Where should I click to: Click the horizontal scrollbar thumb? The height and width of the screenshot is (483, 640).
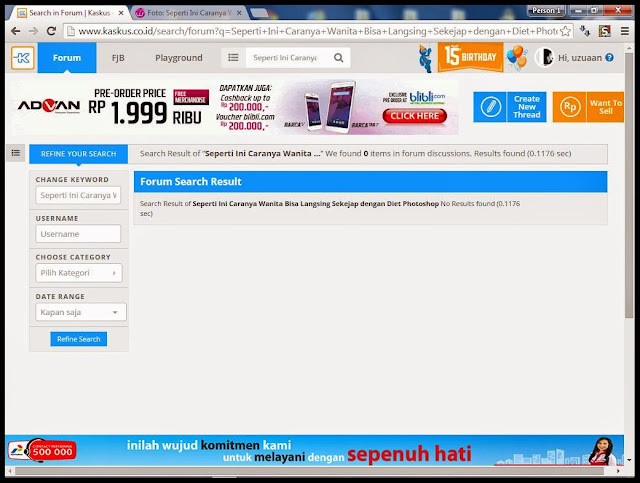(309, 471)
